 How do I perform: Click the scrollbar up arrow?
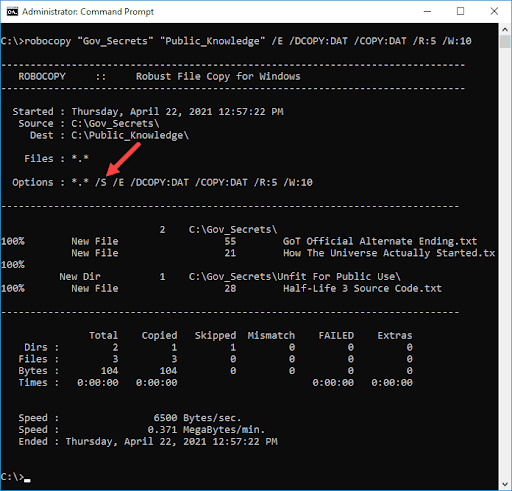pyautogui.click(x=505, y=30)
